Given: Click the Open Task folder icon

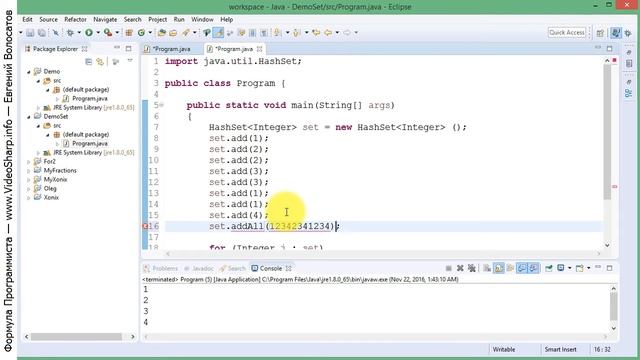Looking at the screenshot, I should pos(173,33).
